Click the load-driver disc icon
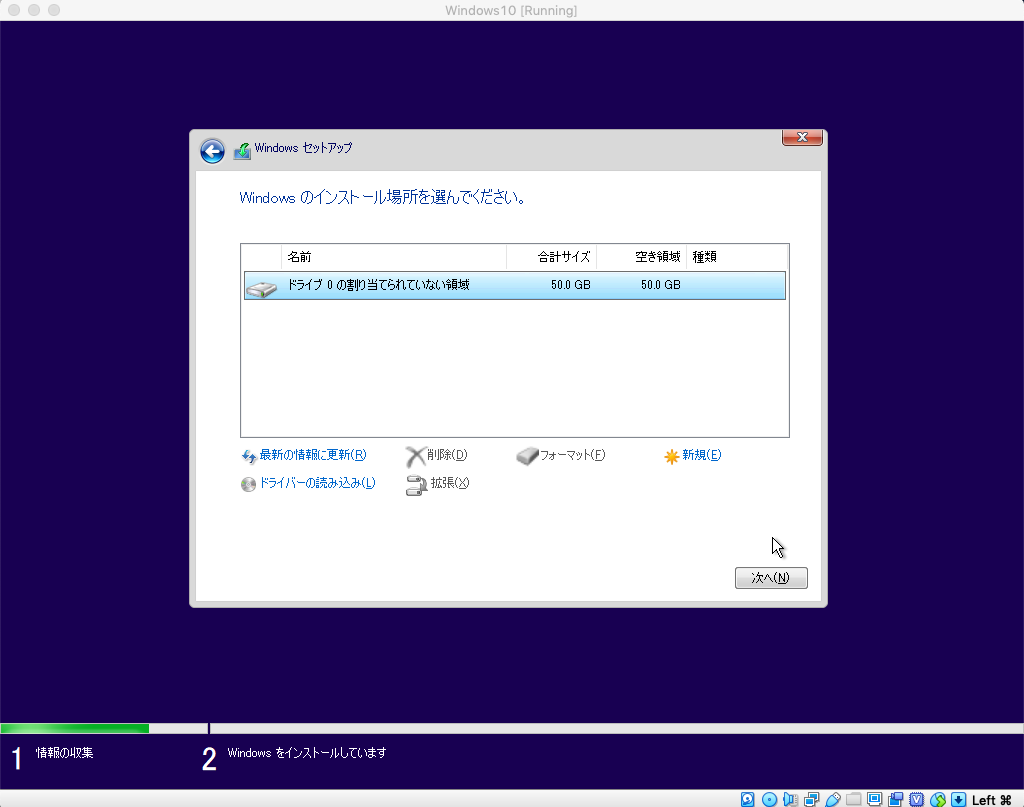 point(248,484)
